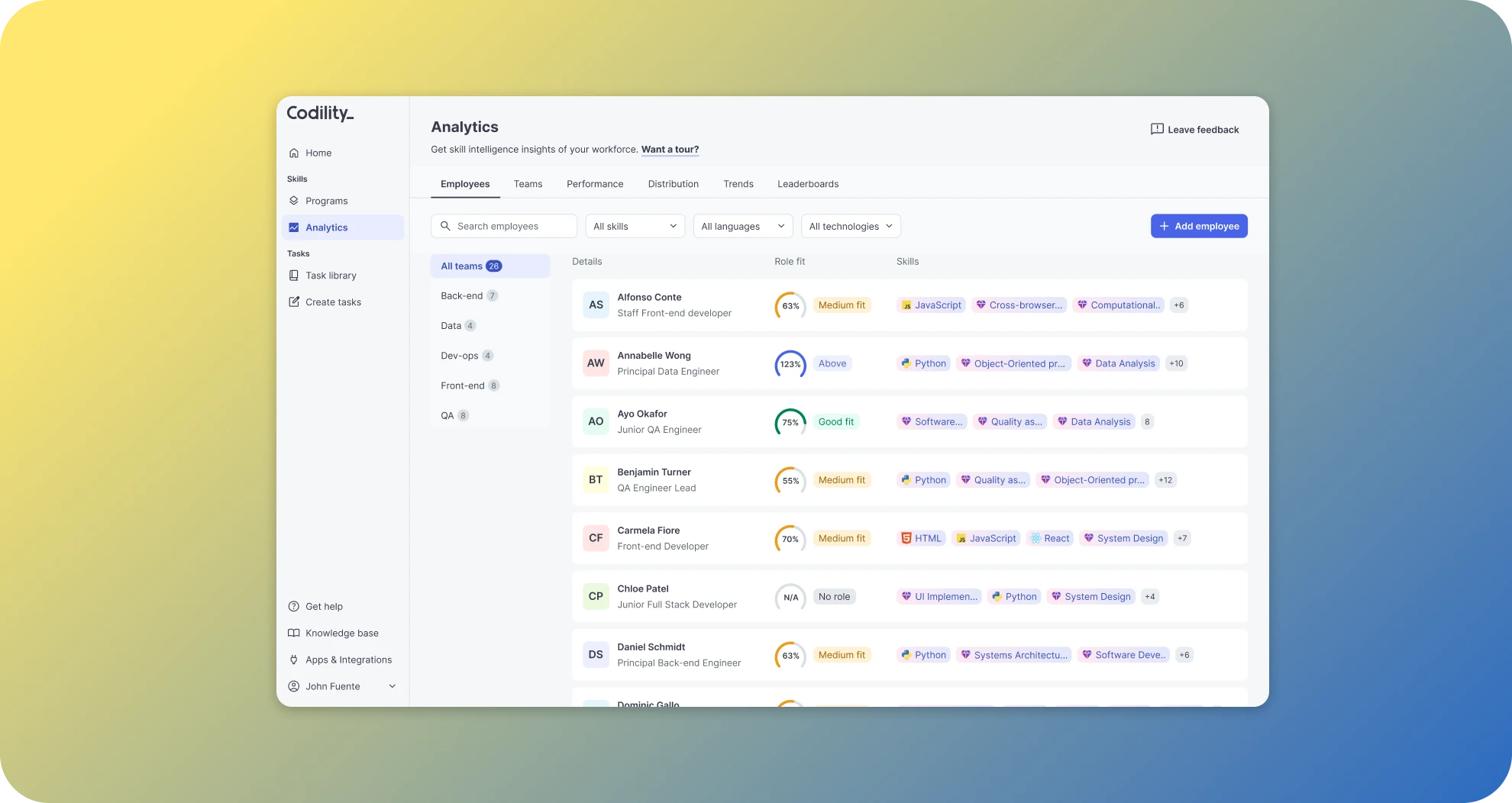Click Annabelle Wong's 123% role fit gauge

(x=790, y=364)
